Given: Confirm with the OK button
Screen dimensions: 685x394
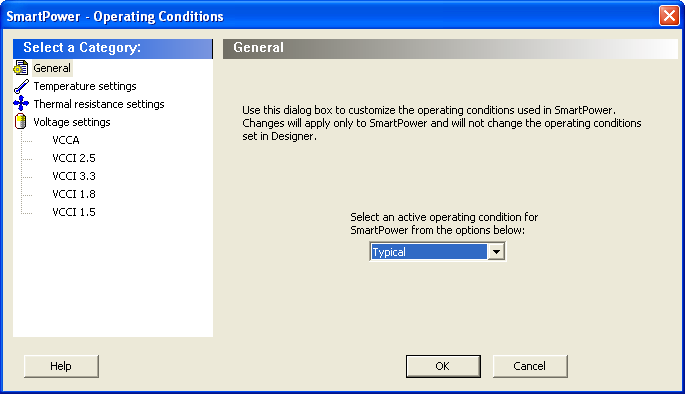Looking at the screenshot, I should (x=443, y=366).
